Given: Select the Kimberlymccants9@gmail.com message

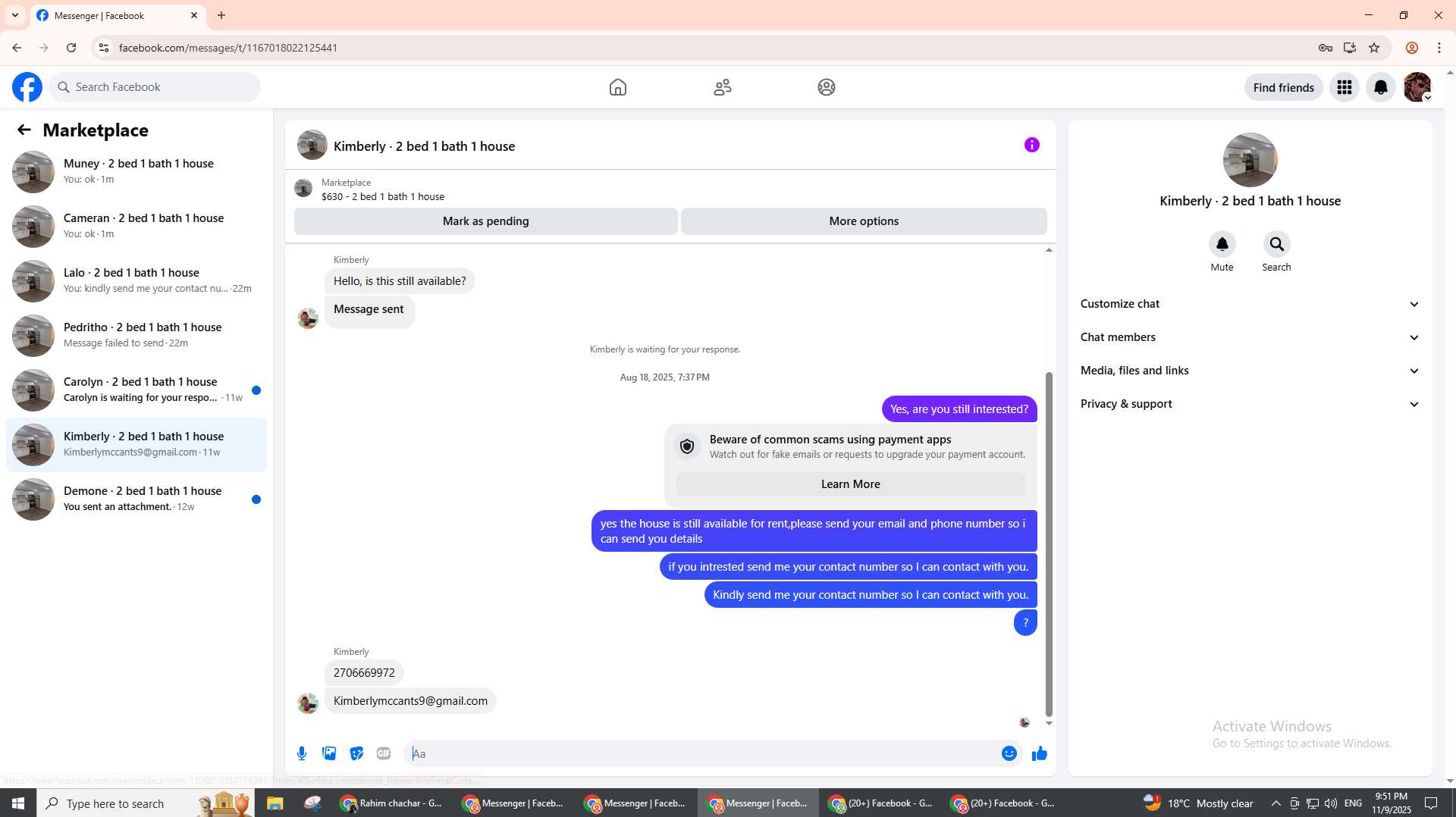Looking at the screenshot, I should (410, 701).
